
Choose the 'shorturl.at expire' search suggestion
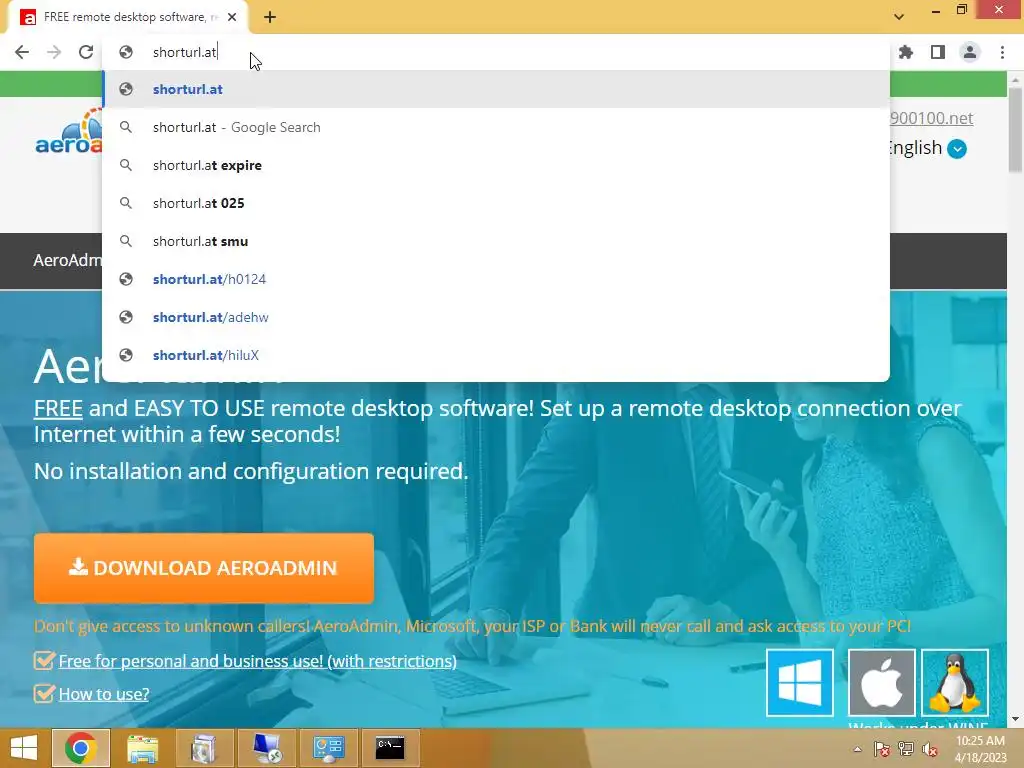point(496,165)
